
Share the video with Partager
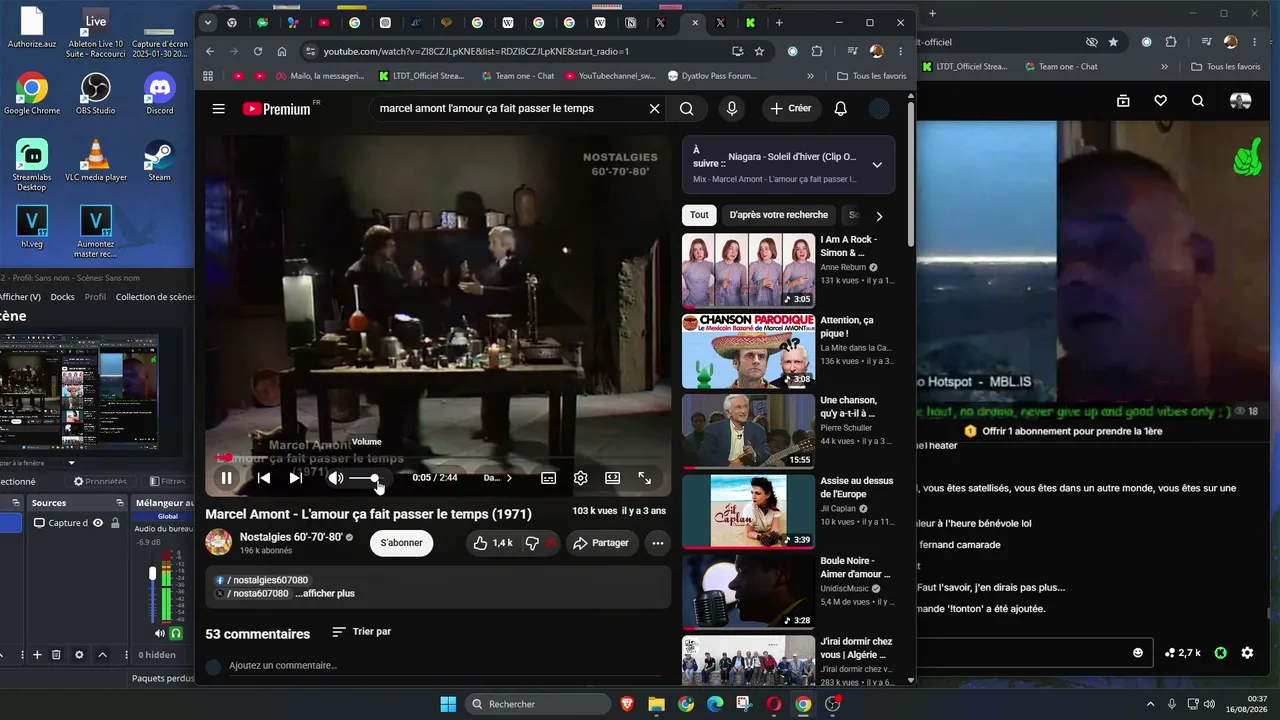(601, 543)
